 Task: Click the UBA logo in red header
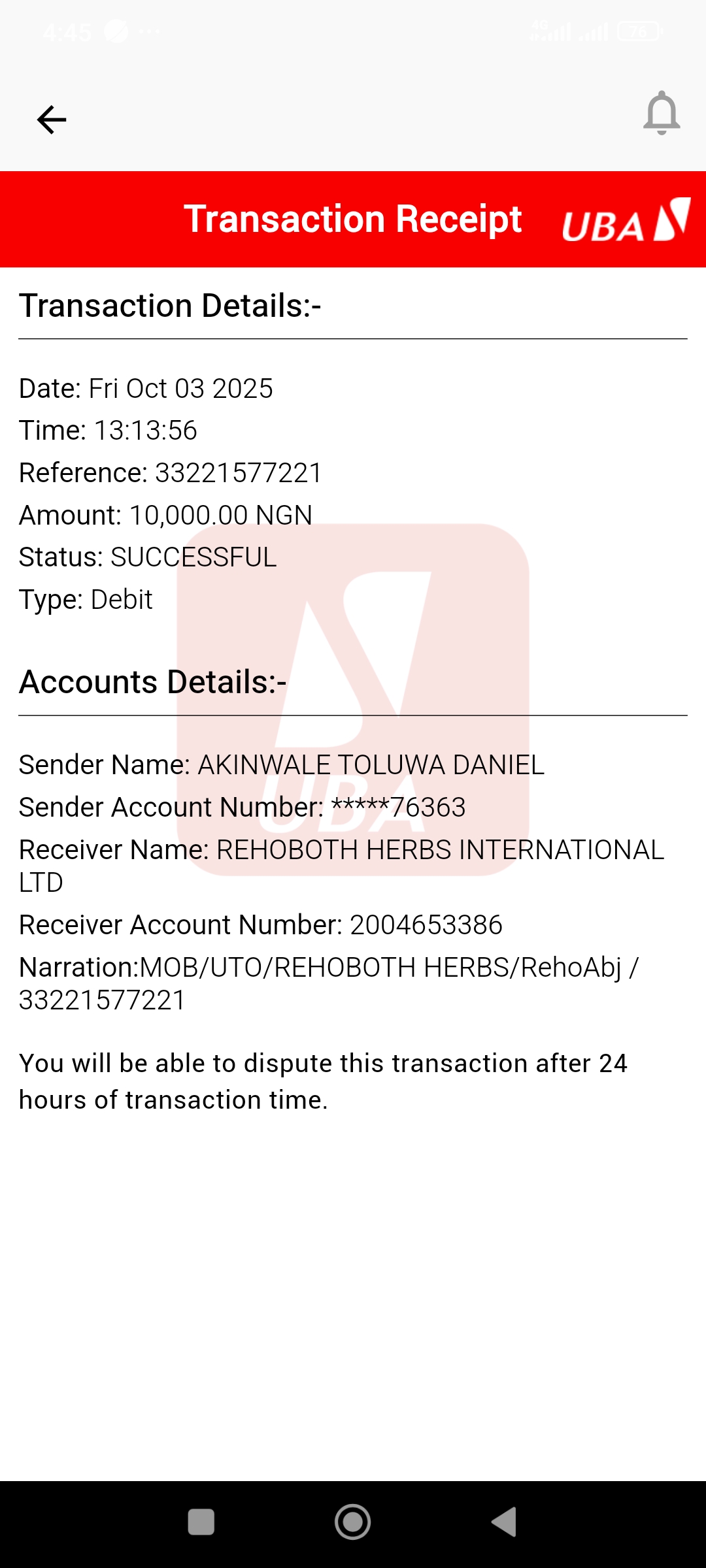[x=626, y=221]
